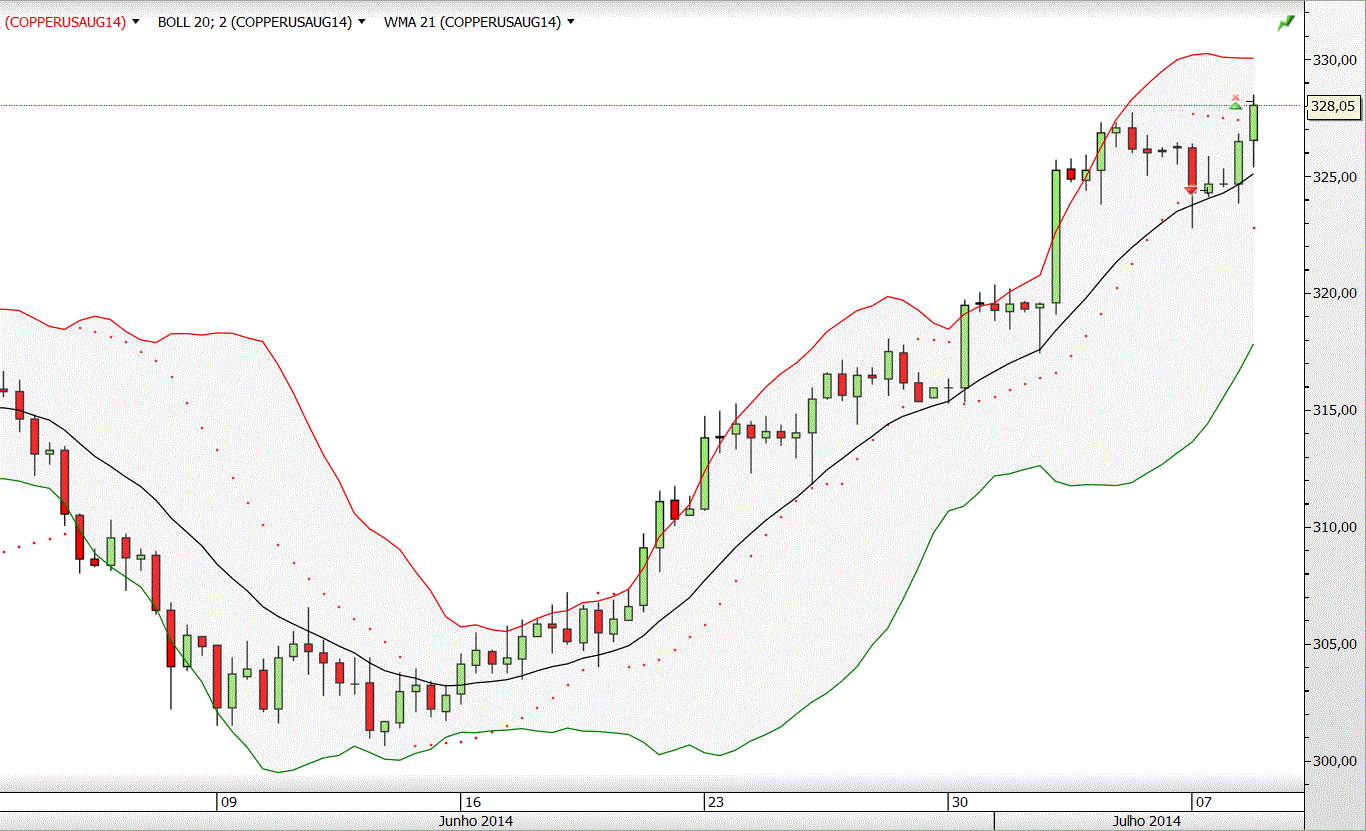The width and height of the screenshot is (1366, 831).
Task: Expand the WMA 21 indicator dropdown arrow
Action: coord(570,21)
